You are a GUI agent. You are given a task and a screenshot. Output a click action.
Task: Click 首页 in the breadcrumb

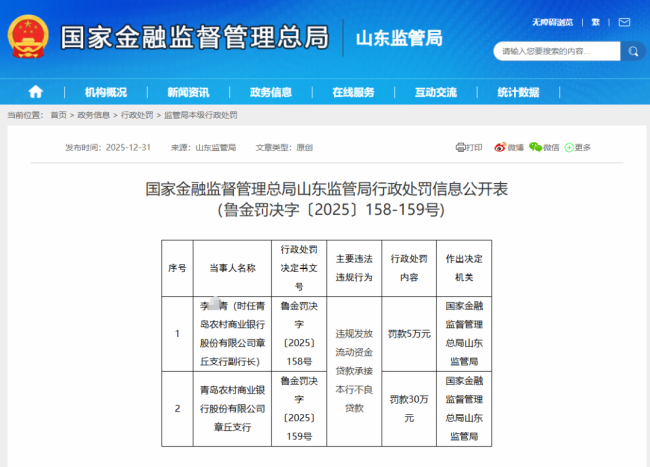coord(58,115)
